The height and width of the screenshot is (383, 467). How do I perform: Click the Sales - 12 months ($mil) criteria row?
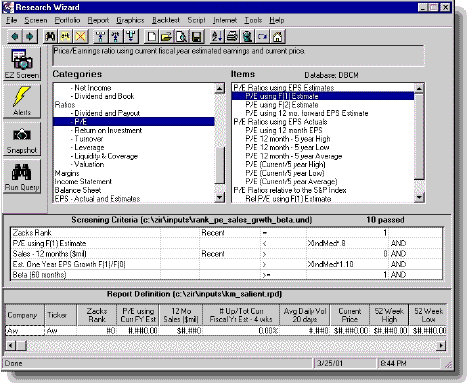[226, 254]
